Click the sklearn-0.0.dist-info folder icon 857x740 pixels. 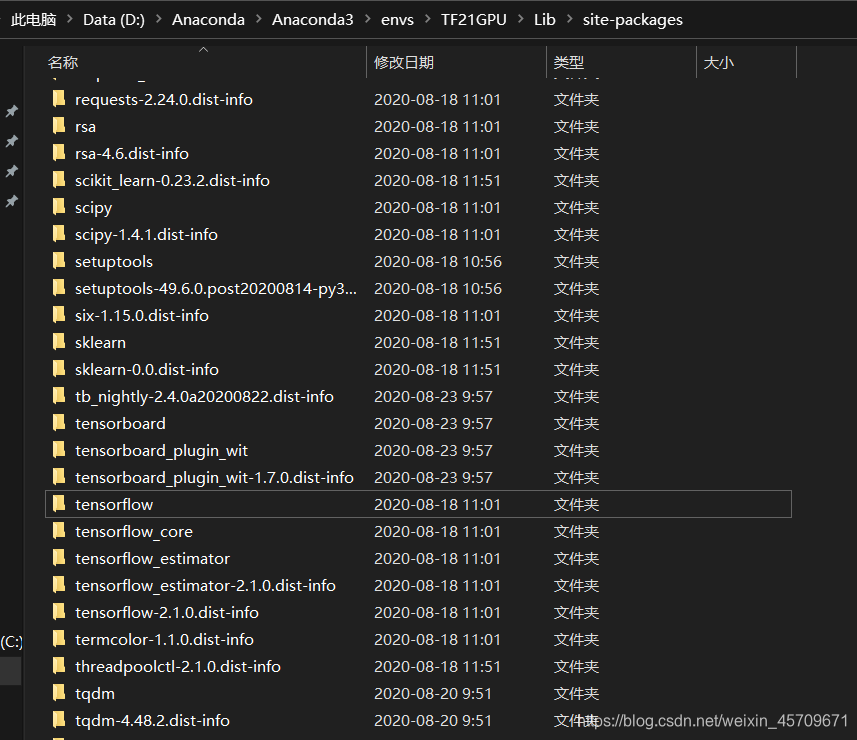[x=58, y=369]
